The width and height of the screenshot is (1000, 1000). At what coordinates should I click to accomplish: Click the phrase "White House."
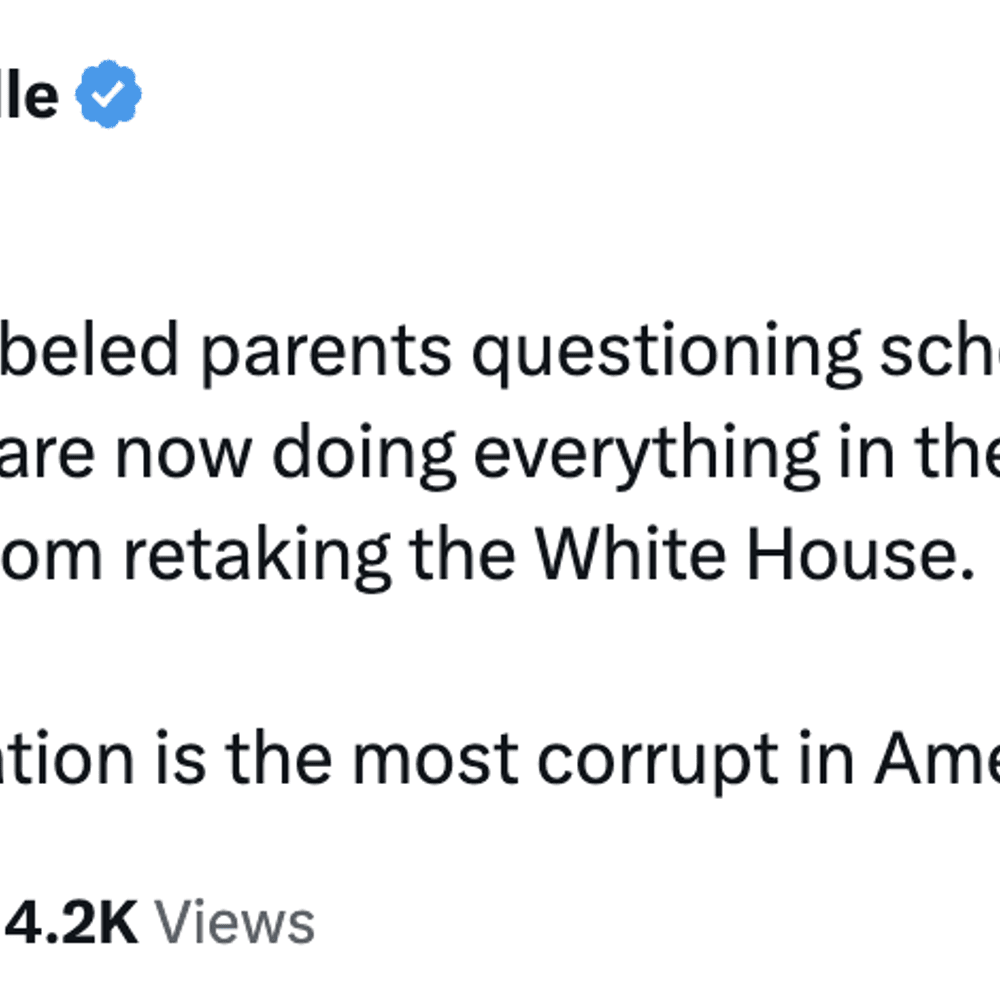754,554
